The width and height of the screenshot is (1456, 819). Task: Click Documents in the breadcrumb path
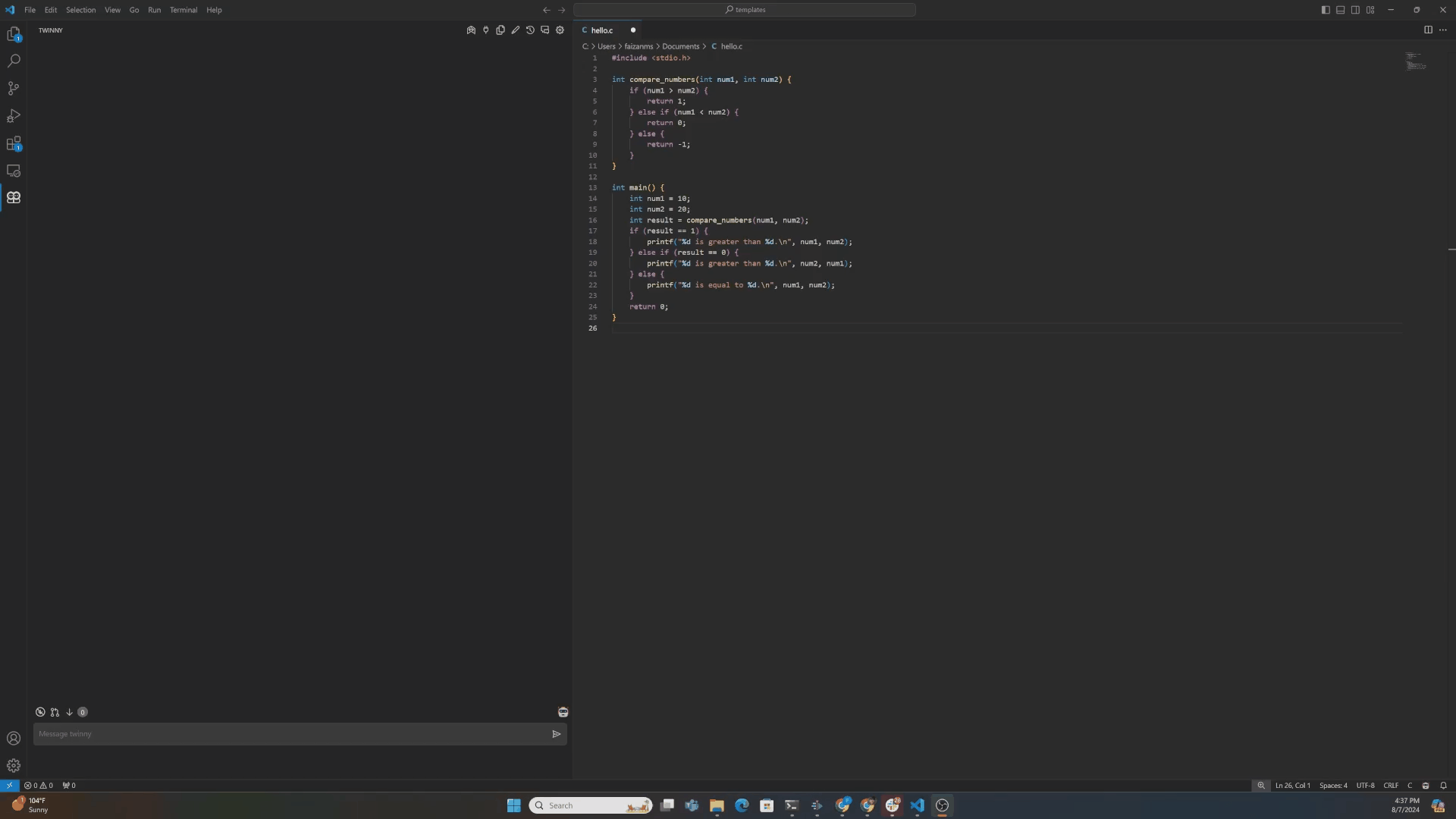tap(681, 46)
